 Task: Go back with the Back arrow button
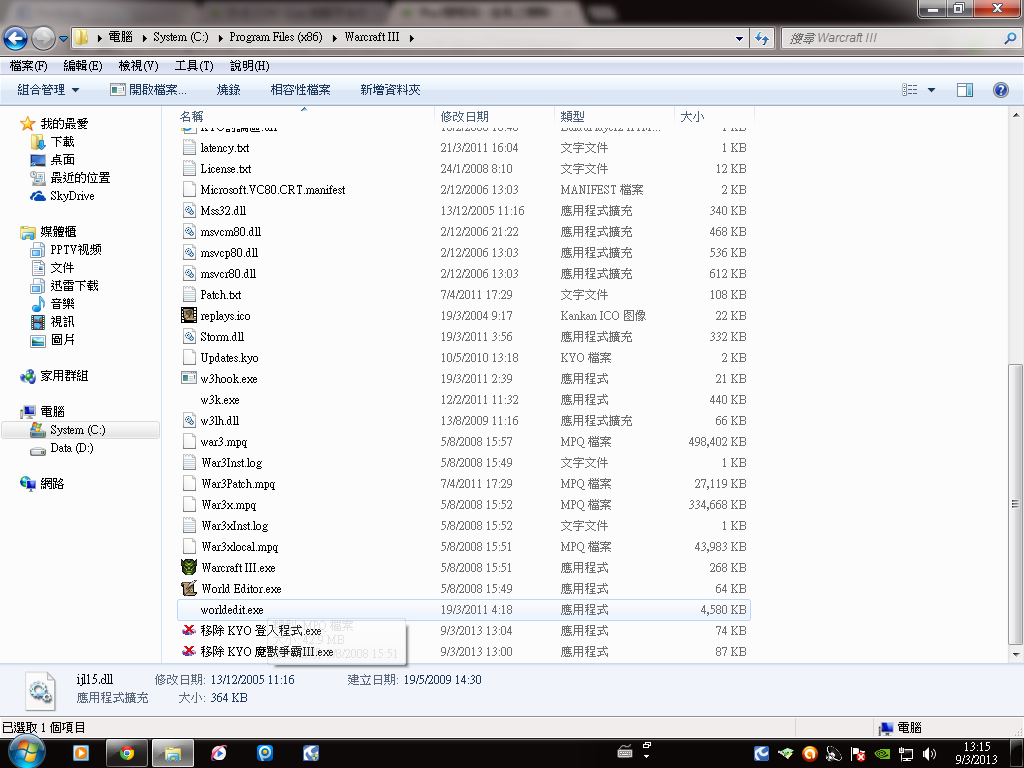16,38
